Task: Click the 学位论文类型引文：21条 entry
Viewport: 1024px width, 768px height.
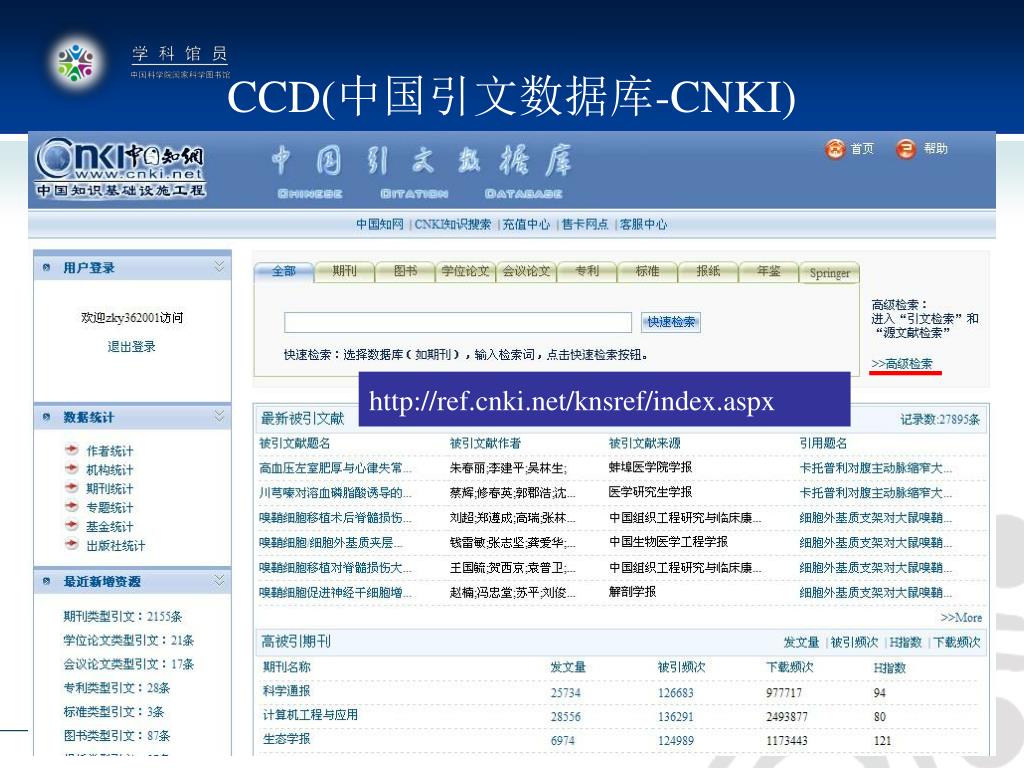Action: point(129,640)
